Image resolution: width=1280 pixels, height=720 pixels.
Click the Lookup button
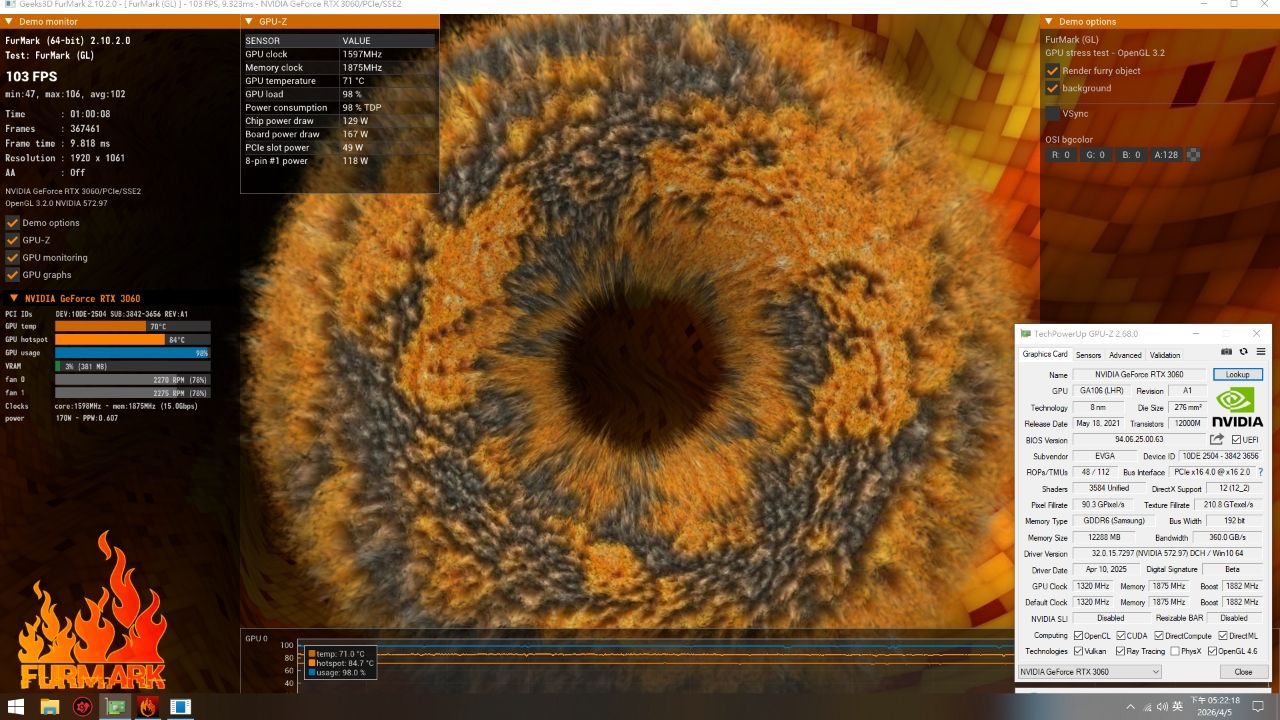pos(1237,375)
